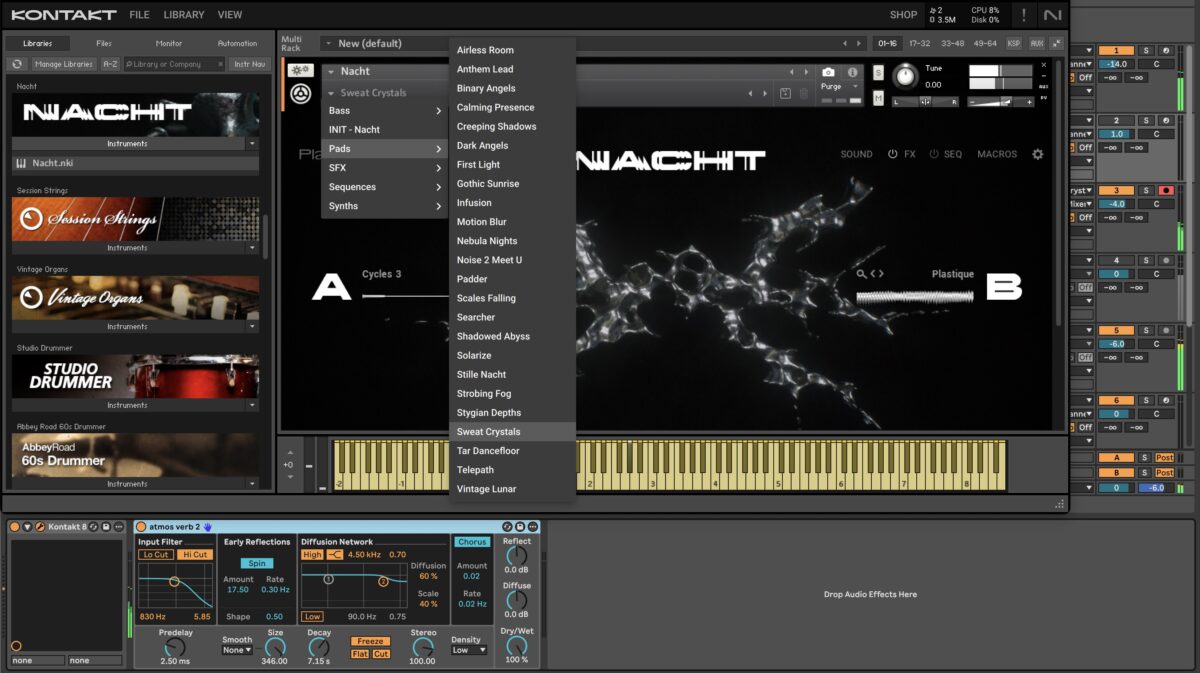Click the next multi arrow in rack header
This screenshot has height=673, width=1200.
point(859,44)
